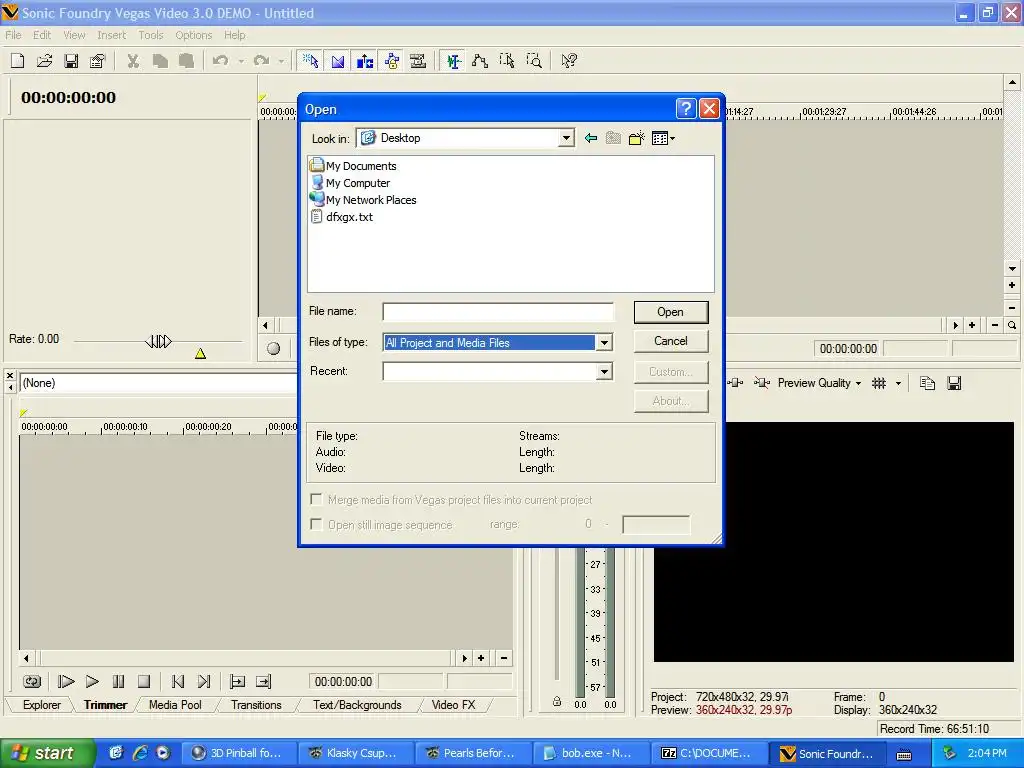The image size is (1024, 768).
Task: Click the Redo arrow icon
Action: click(261, 61)
